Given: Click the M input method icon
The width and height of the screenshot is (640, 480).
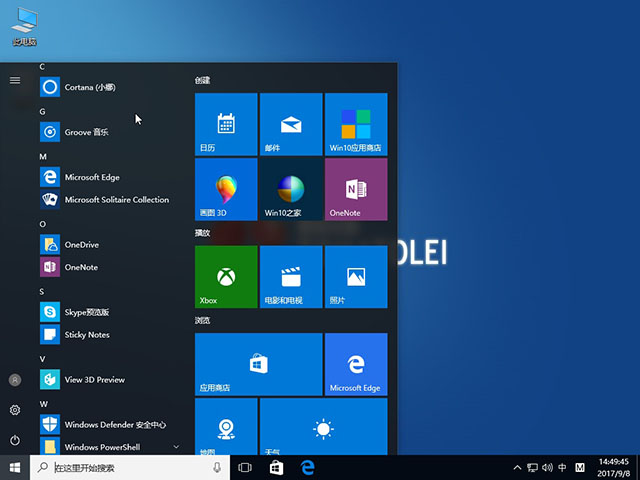Looking at the screenshot, I should coord(580,467).
